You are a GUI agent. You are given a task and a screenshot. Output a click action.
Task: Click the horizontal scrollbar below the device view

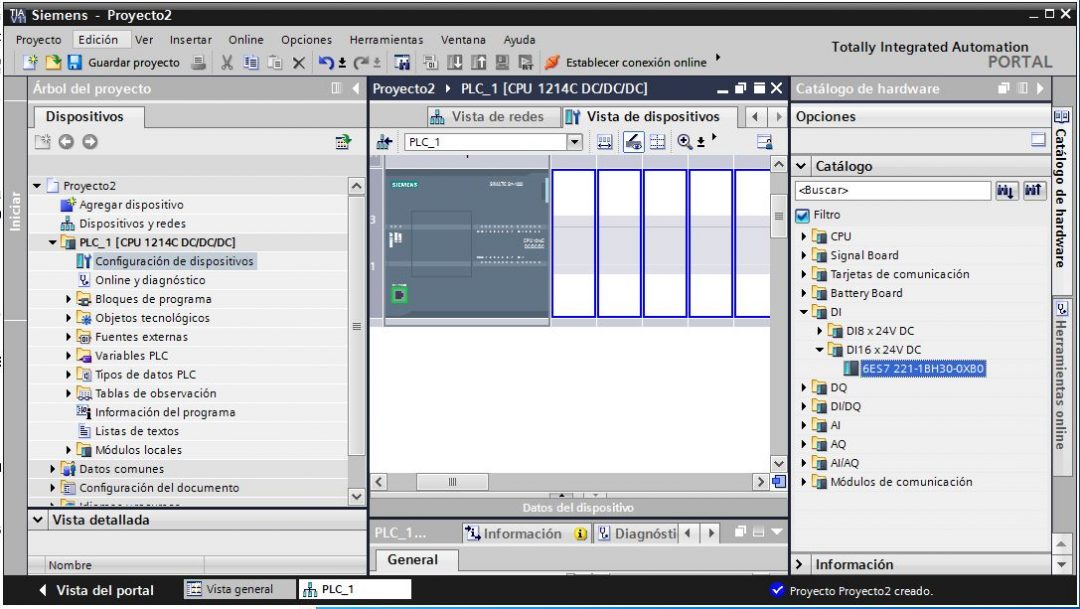coord(450,481)
